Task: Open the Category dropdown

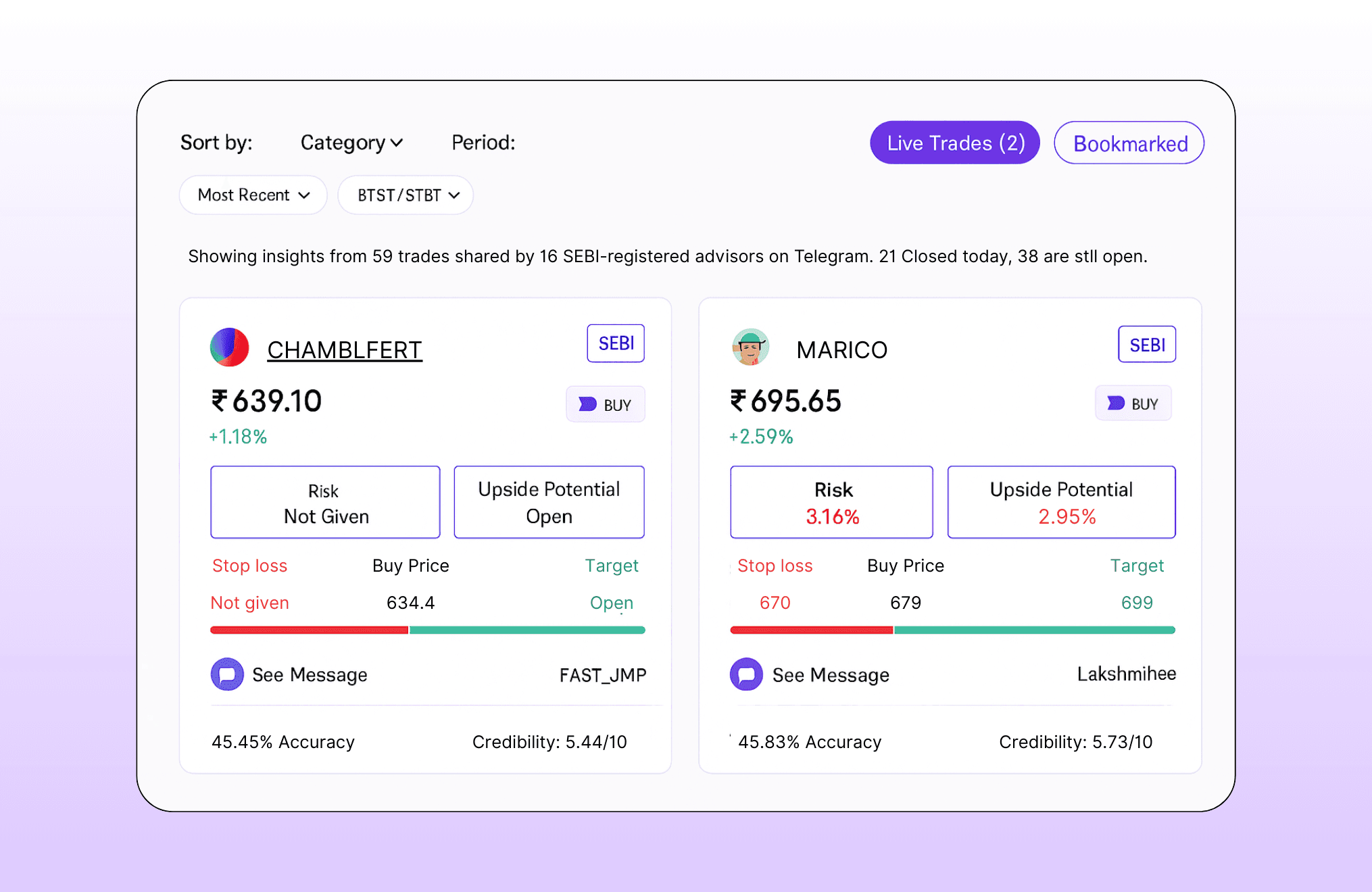Action: pyautogui.click(x=351, y=143)
